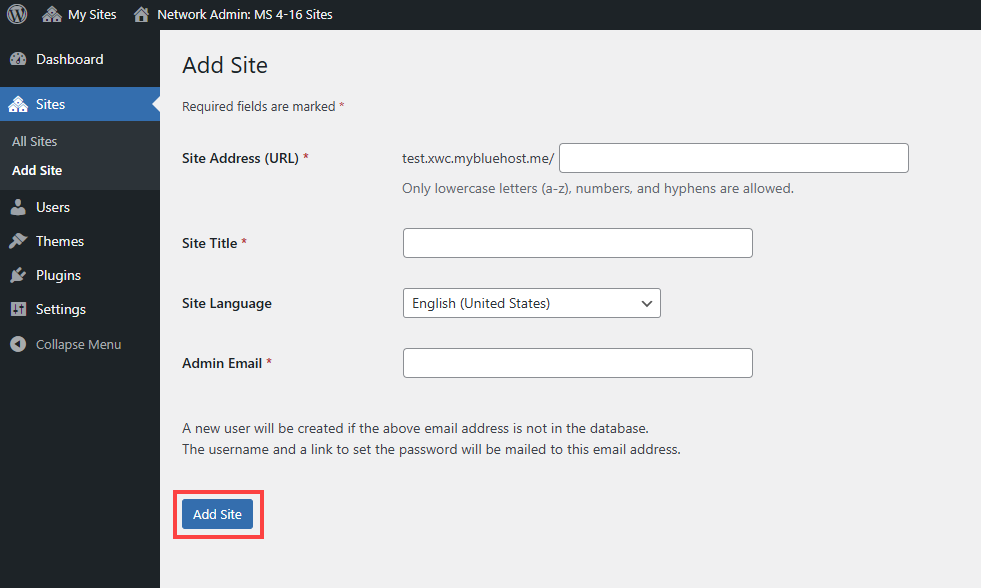Screen dimensions: 981x588
Task: Select the Users icon in the sidebar
Action: coord(21,206)
